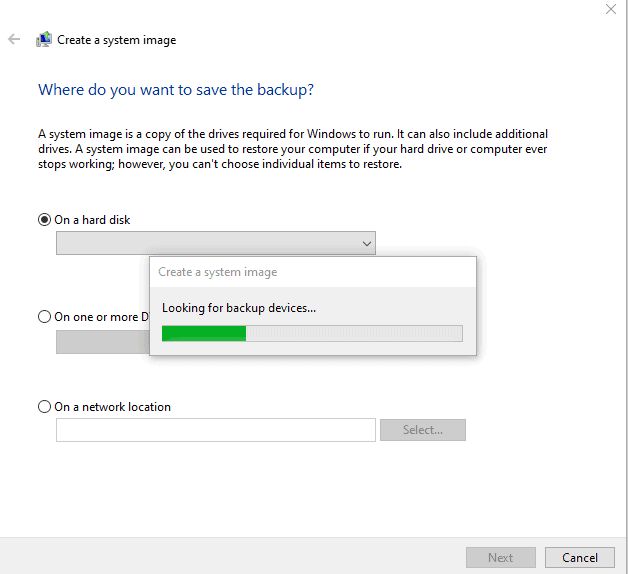Click the 'Looking for backup devices...' text
628x574 pixels.
click(239, 308)
